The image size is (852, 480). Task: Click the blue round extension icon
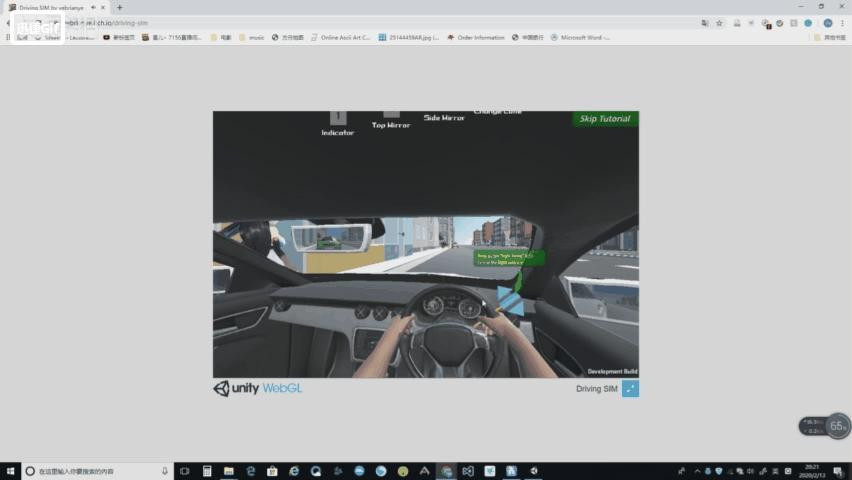809,23
